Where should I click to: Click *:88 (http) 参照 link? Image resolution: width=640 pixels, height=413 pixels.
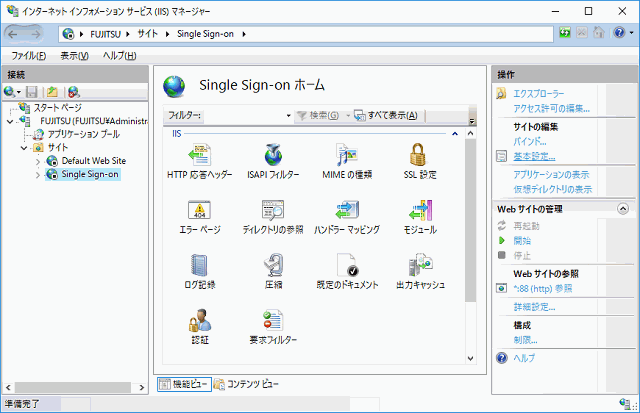pos(543,289)
